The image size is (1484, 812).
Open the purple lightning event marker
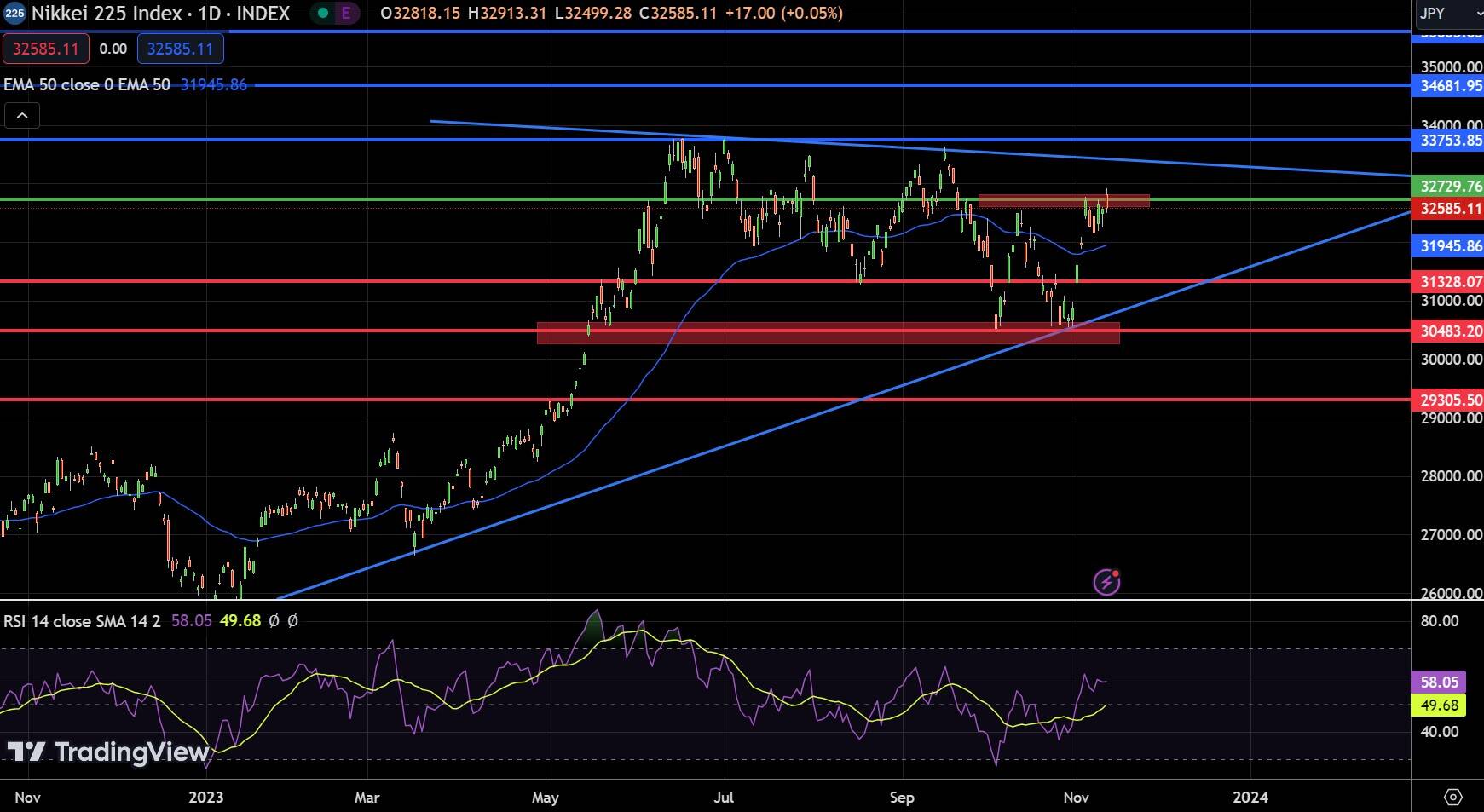pyautogui.click(x=1106, y=582)
